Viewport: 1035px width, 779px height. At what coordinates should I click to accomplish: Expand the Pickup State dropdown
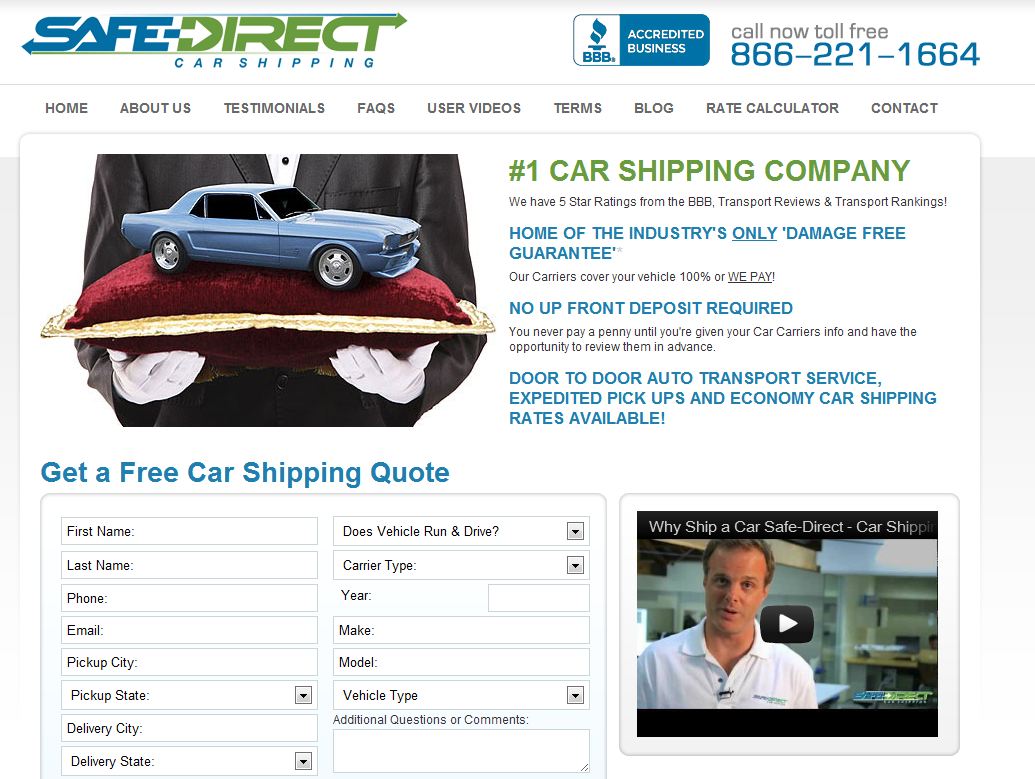(x=189, y=695)
